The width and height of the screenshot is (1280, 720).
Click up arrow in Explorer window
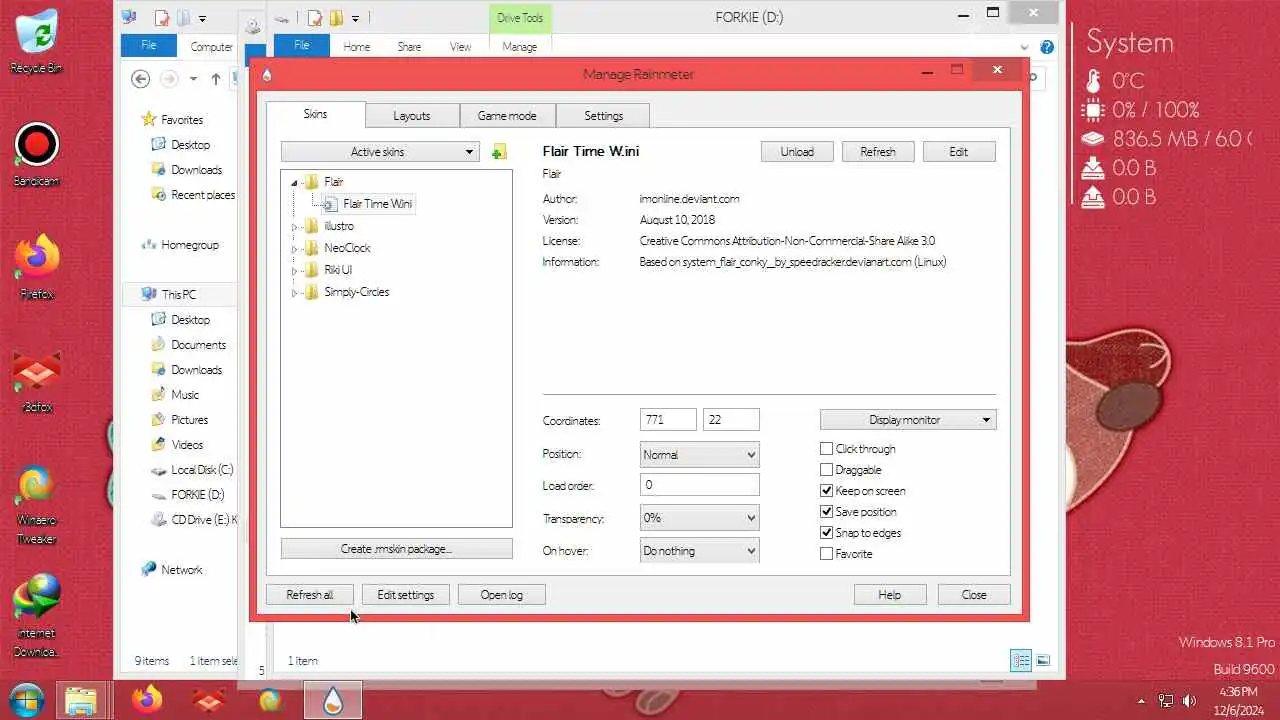point(216,79)
